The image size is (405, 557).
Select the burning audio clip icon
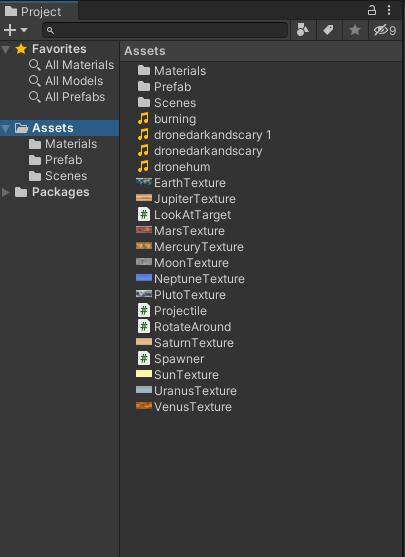(143, 119)
